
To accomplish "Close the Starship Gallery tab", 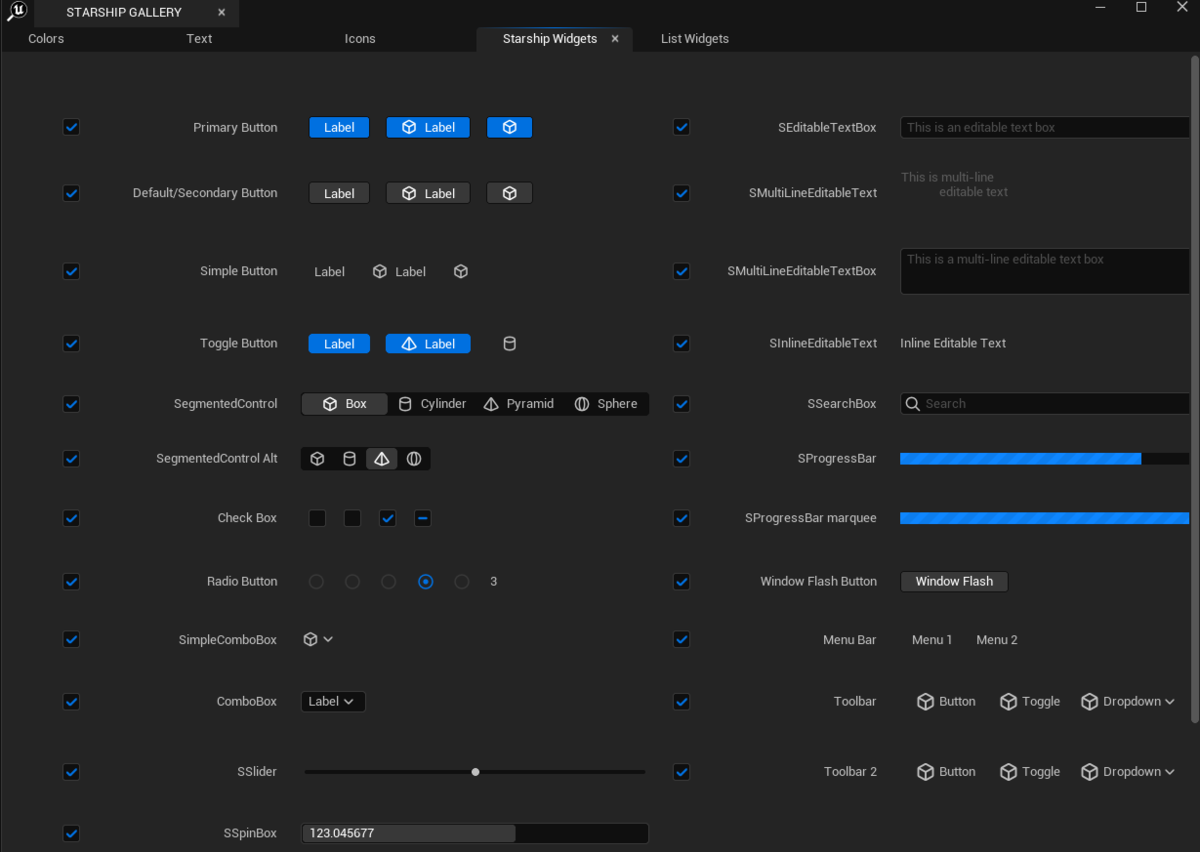I will [x=222, y=12].
